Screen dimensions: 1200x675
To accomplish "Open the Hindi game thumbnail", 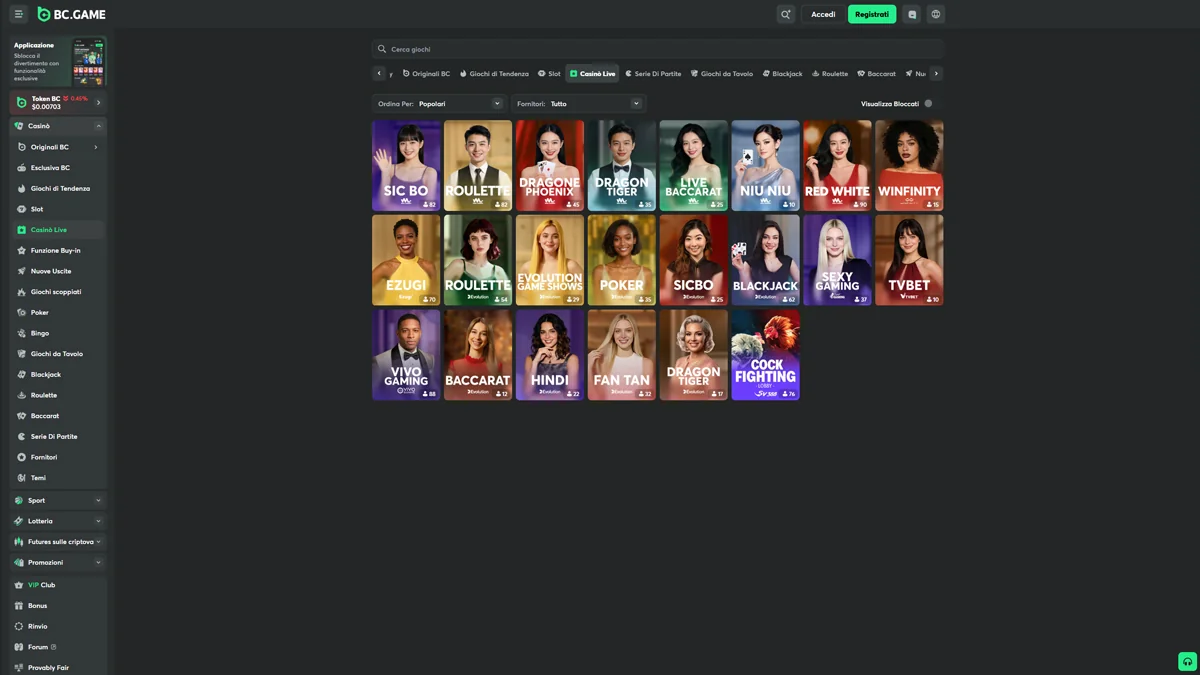I will (550, 355).
